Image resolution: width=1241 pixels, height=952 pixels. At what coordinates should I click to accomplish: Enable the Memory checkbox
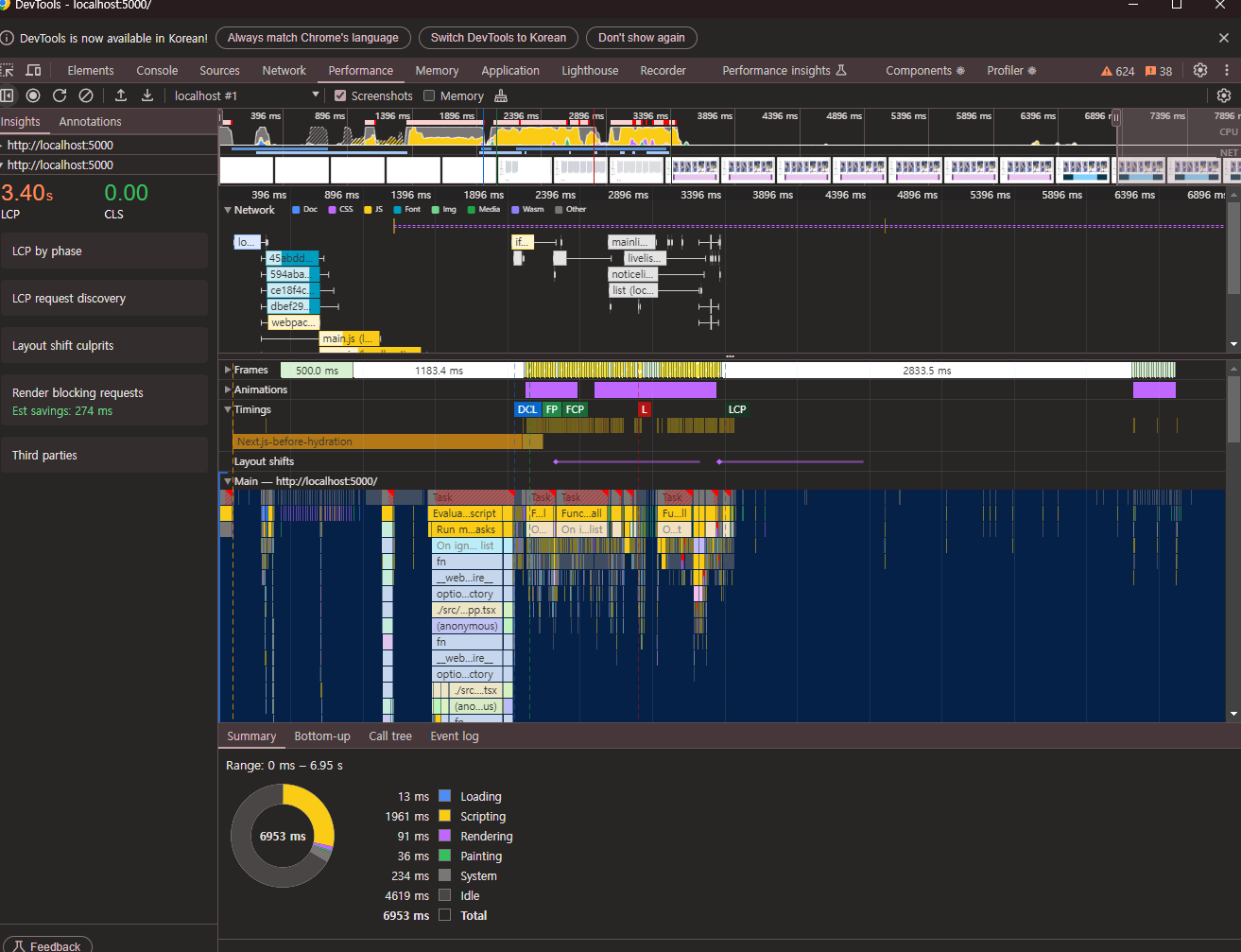tap(429, 95)
